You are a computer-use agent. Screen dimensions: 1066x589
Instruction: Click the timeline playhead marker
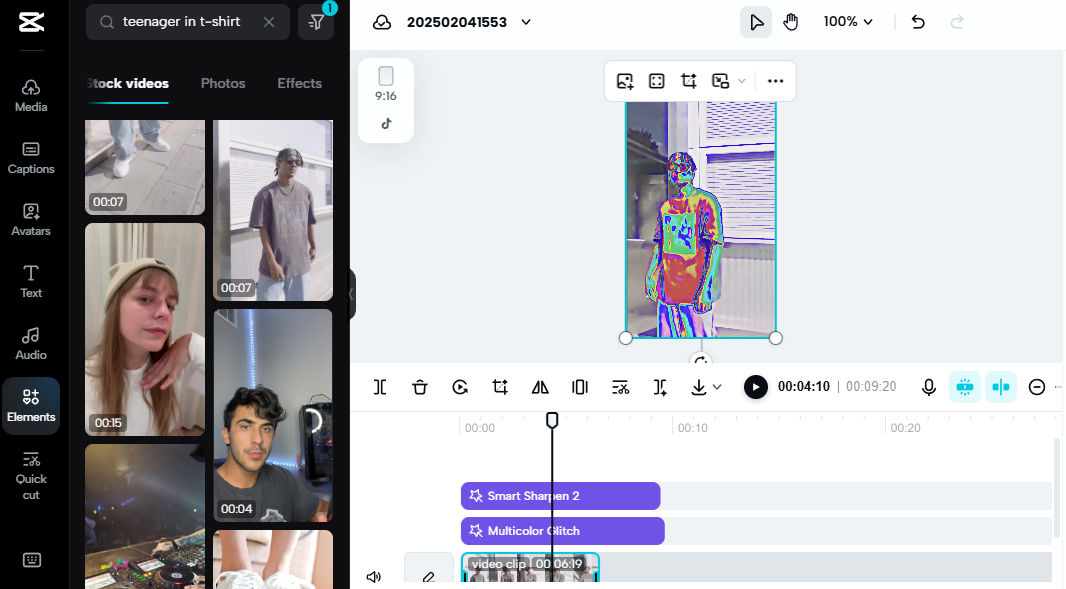(x=552, y=420)
